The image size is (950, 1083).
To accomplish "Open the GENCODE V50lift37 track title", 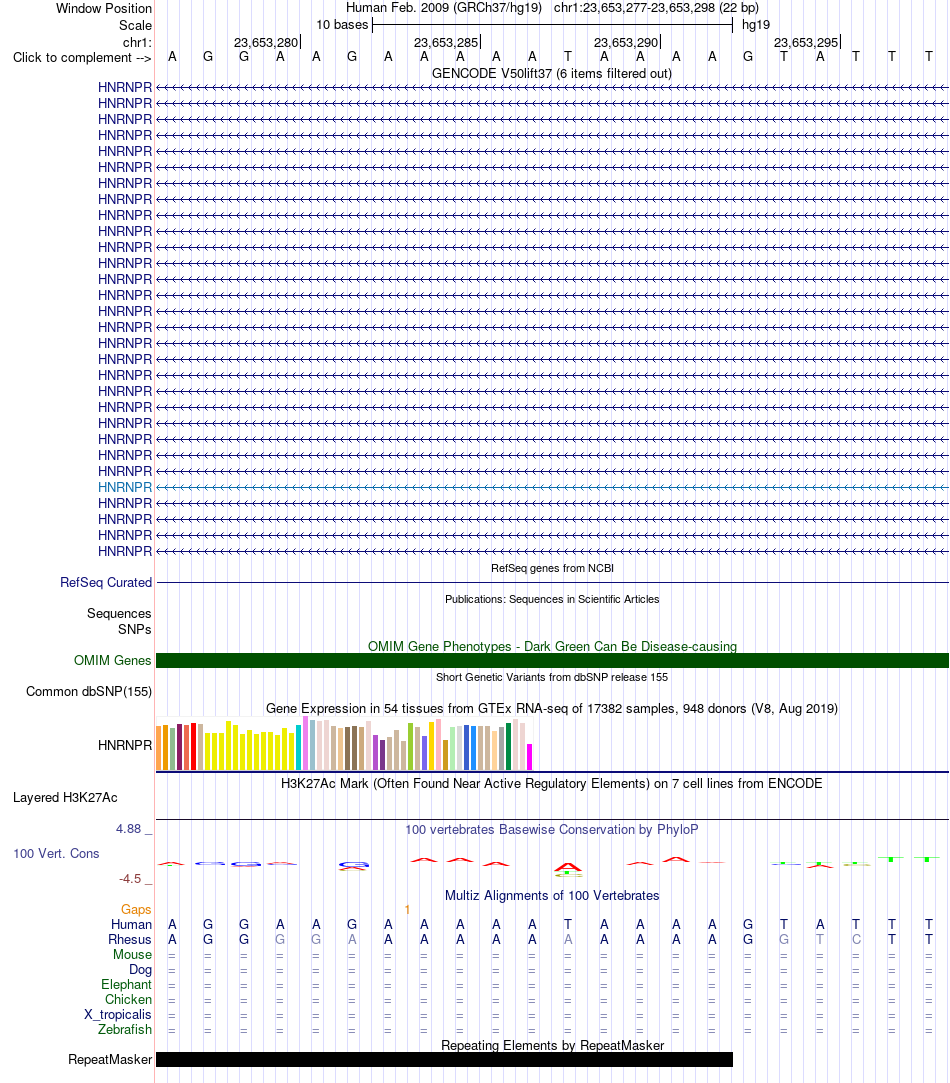I will (551, 73).
